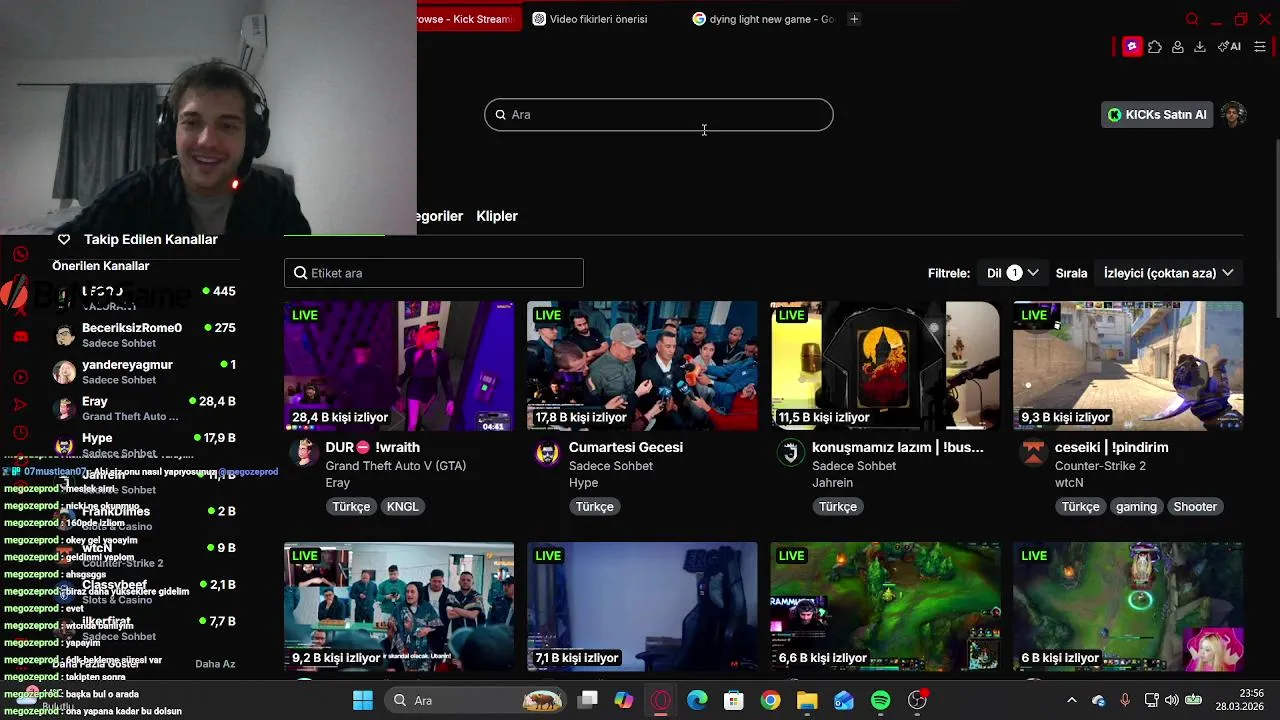Open the ceseiki !pindirim stream thumbnail
This screenshot has height=720, width=1280.
point(1128,366)
